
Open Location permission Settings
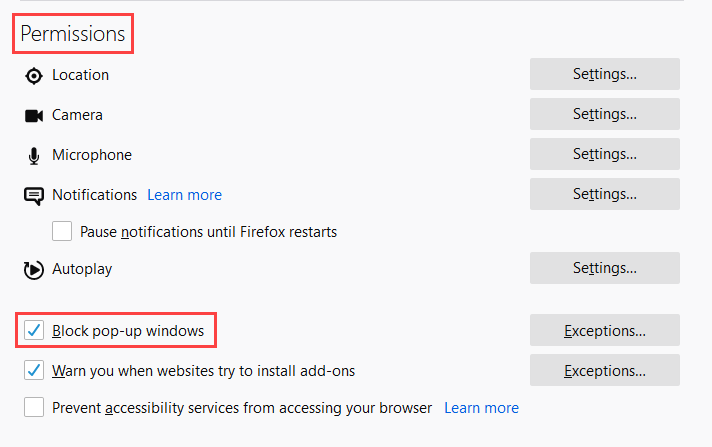pyautogui.click(x=604, y=74)
